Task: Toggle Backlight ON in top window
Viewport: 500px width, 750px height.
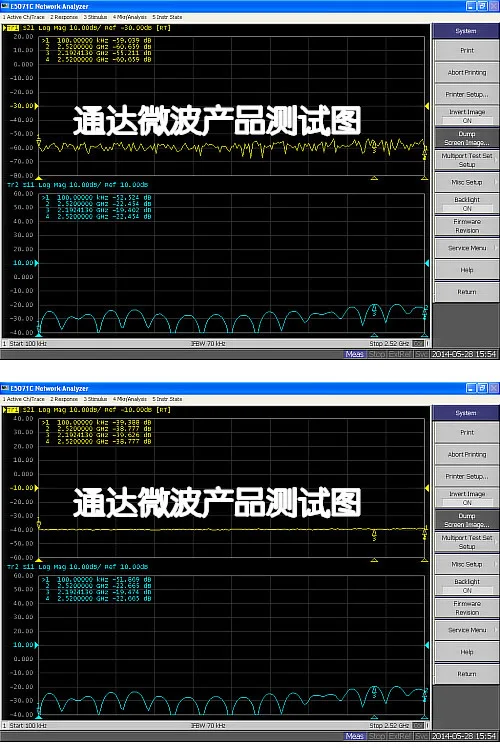Action: 467,204
